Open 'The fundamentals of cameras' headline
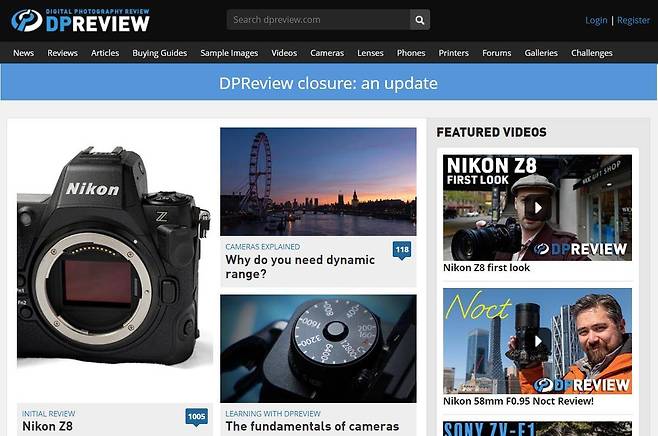The image size is (658, 436). click(x=312, y=426)
